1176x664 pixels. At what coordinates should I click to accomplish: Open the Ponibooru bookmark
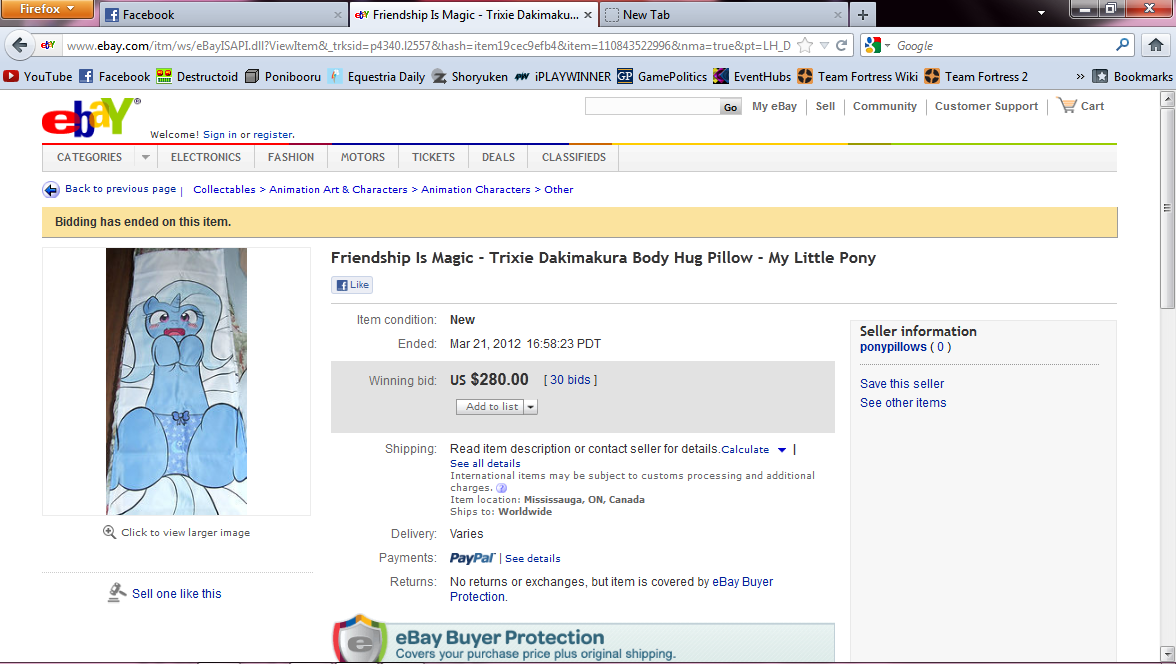[x=283, y=77]
